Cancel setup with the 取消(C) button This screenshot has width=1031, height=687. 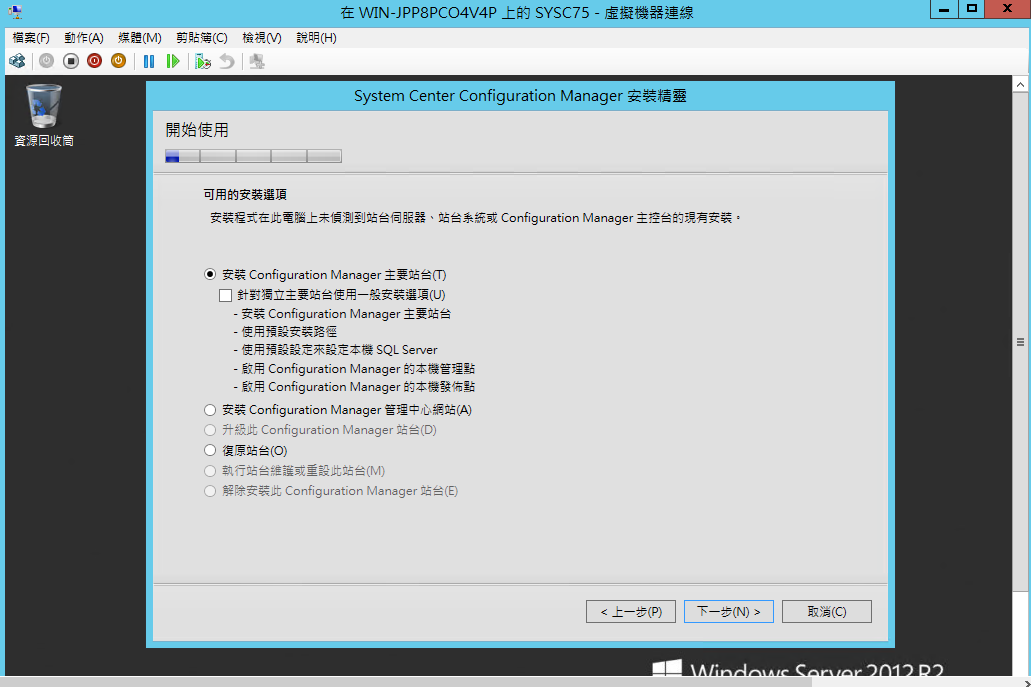(827, 611)
